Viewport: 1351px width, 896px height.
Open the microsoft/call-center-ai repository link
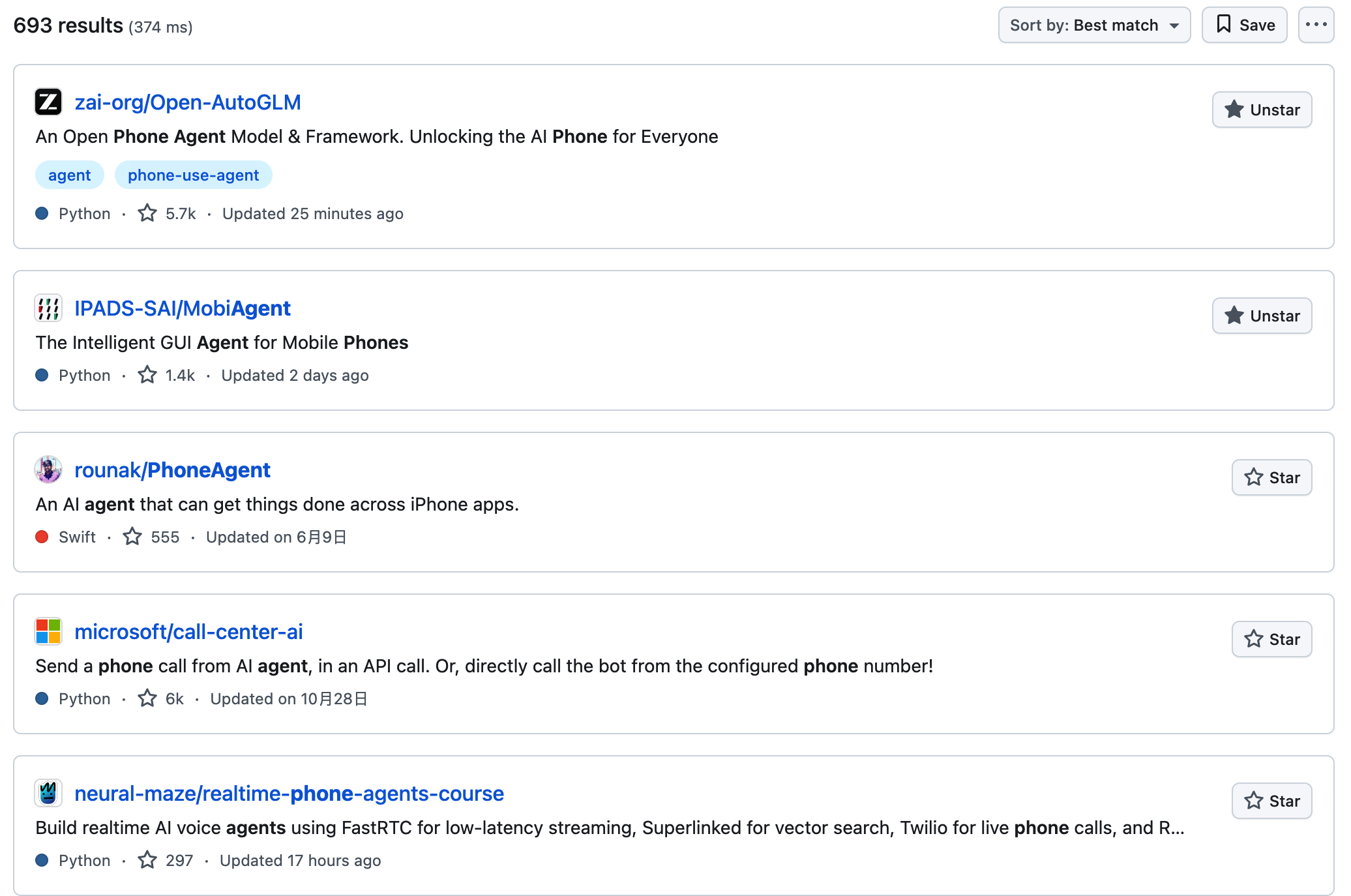188,632
